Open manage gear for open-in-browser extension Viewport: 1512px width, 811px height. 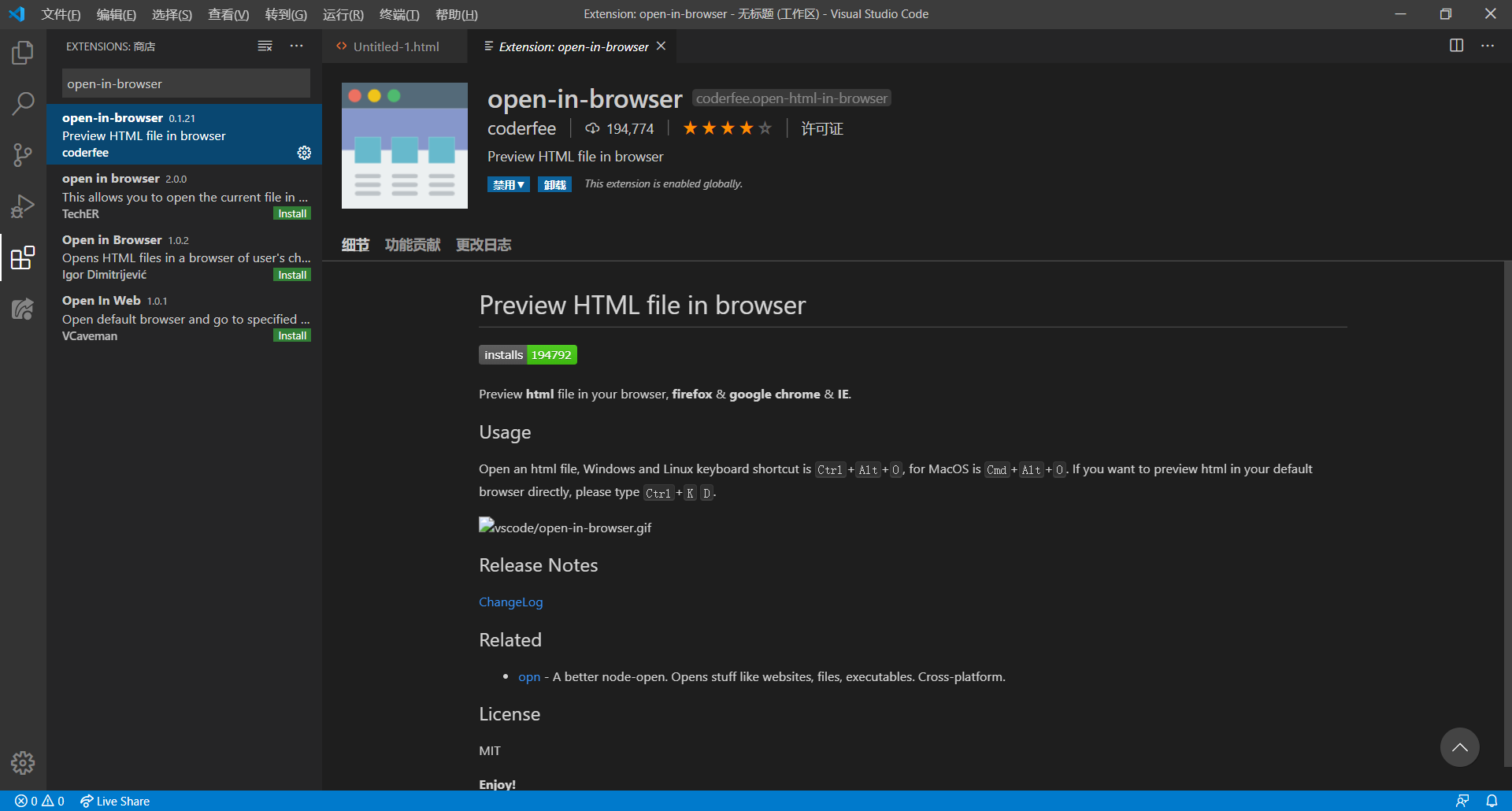(x=304, y=153)
